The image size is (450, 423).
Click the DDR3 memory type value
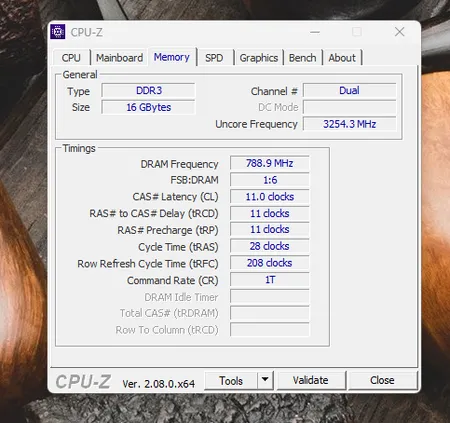click(x=149, y=91)
